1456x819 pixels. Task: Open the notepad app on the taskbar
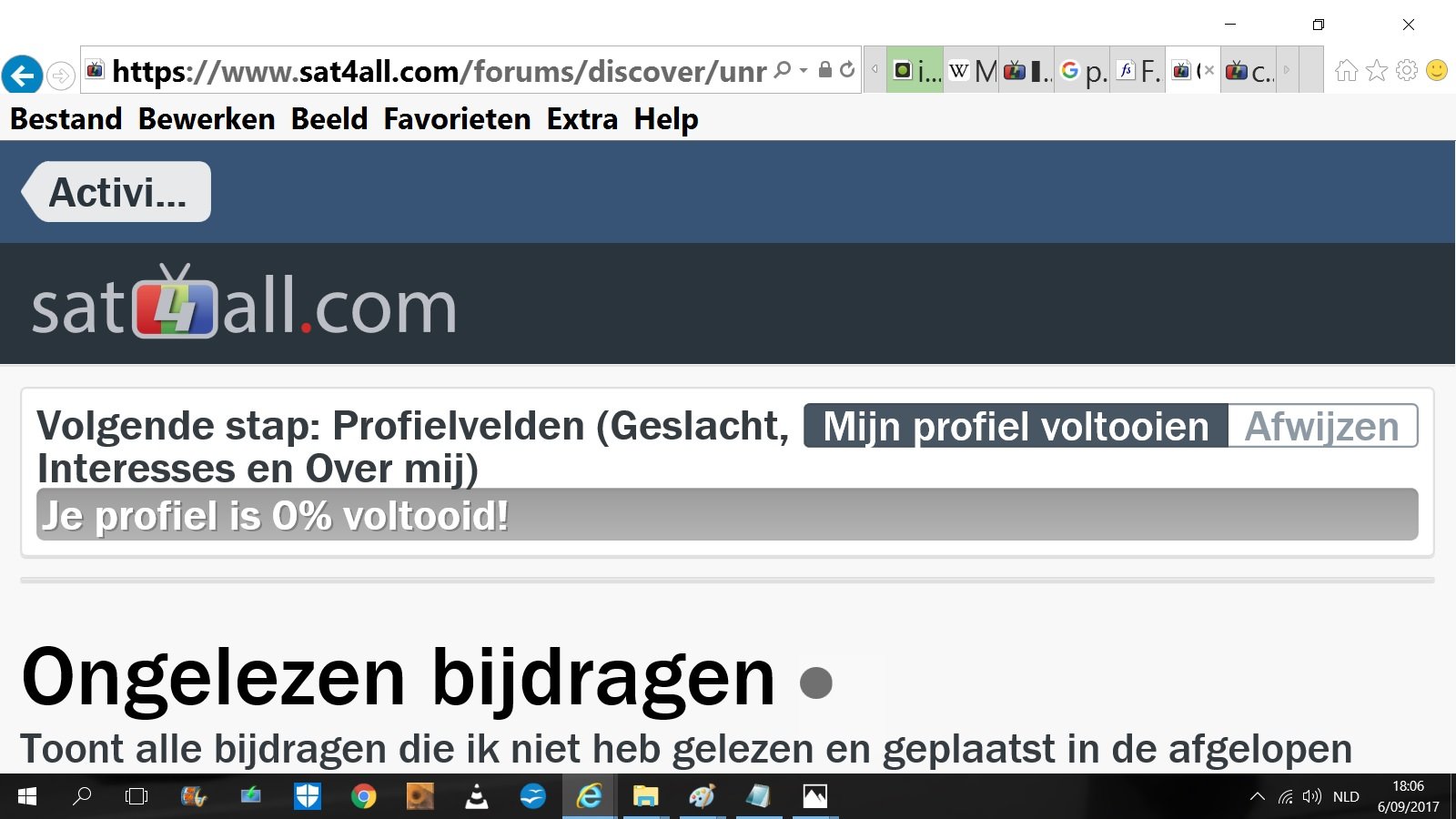[x=758, y=797]
